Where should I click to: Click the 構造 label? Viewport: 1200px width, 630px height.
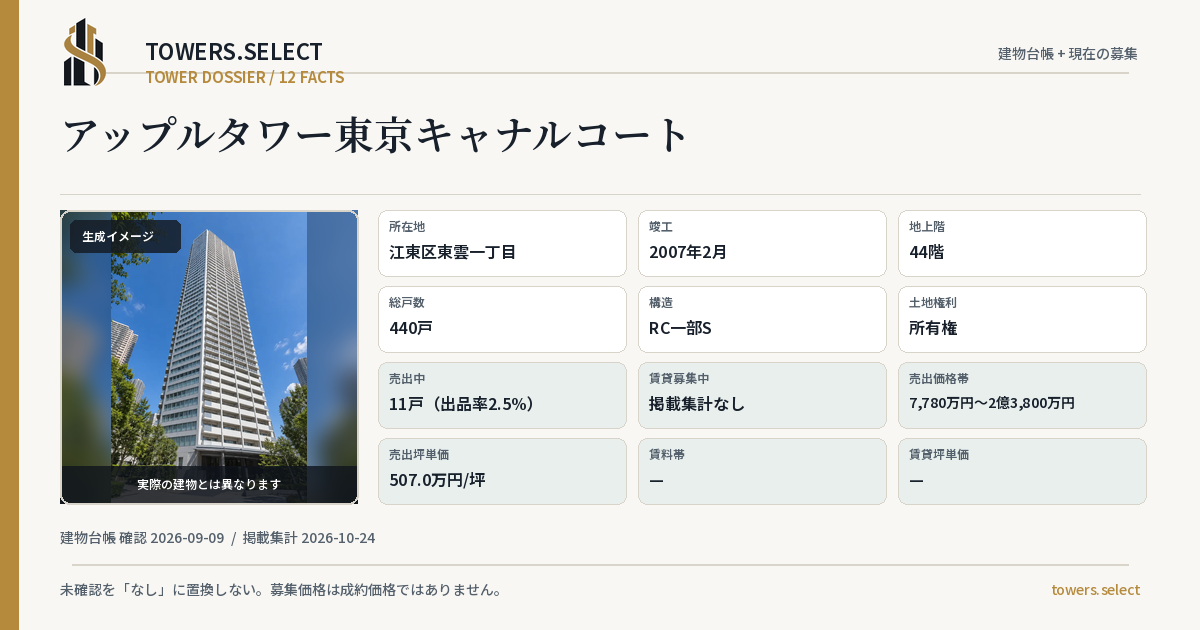[x=661, y=303]
